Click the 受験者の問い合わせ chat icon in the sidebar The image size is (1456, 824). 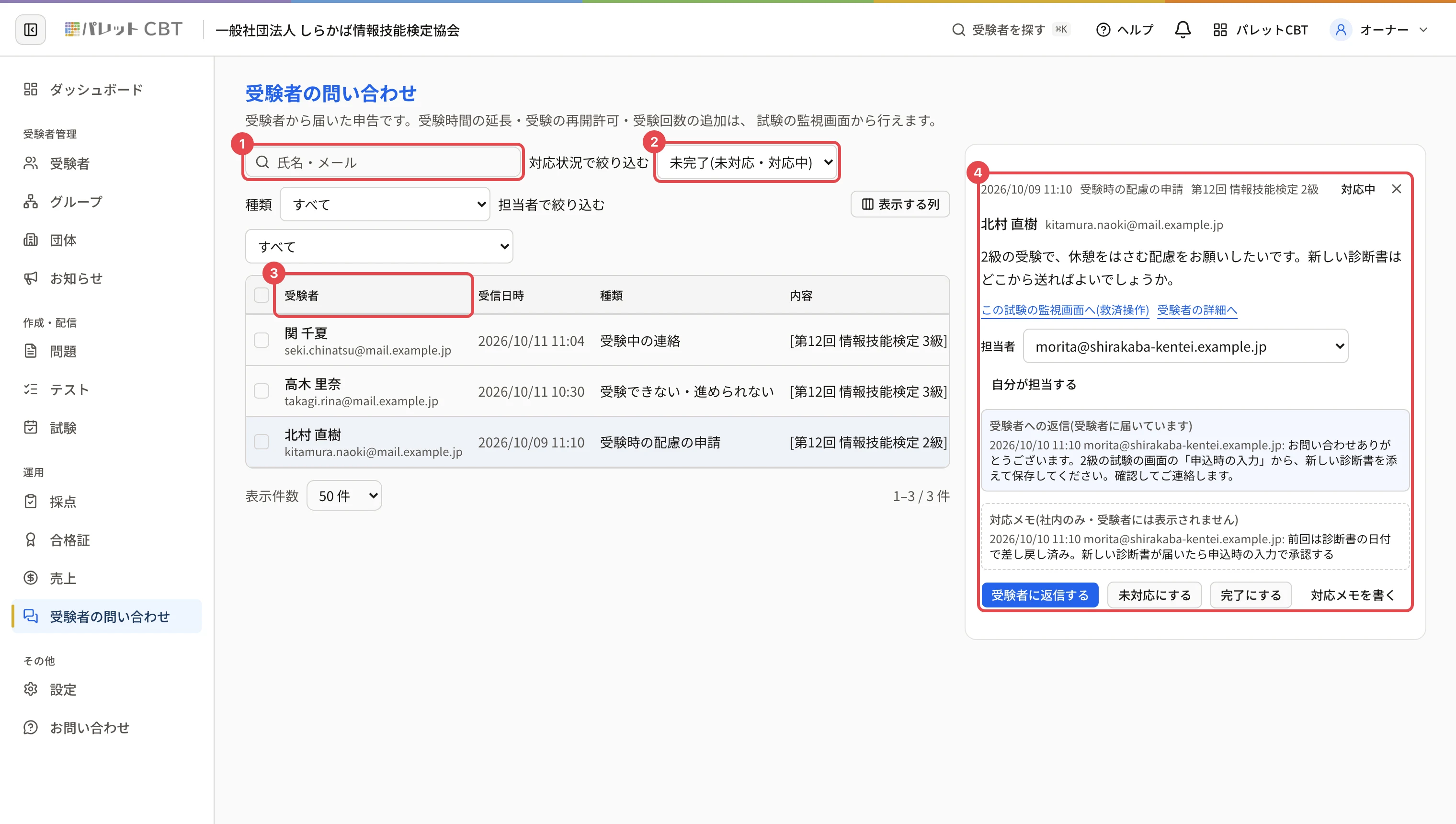pos(31,616)
